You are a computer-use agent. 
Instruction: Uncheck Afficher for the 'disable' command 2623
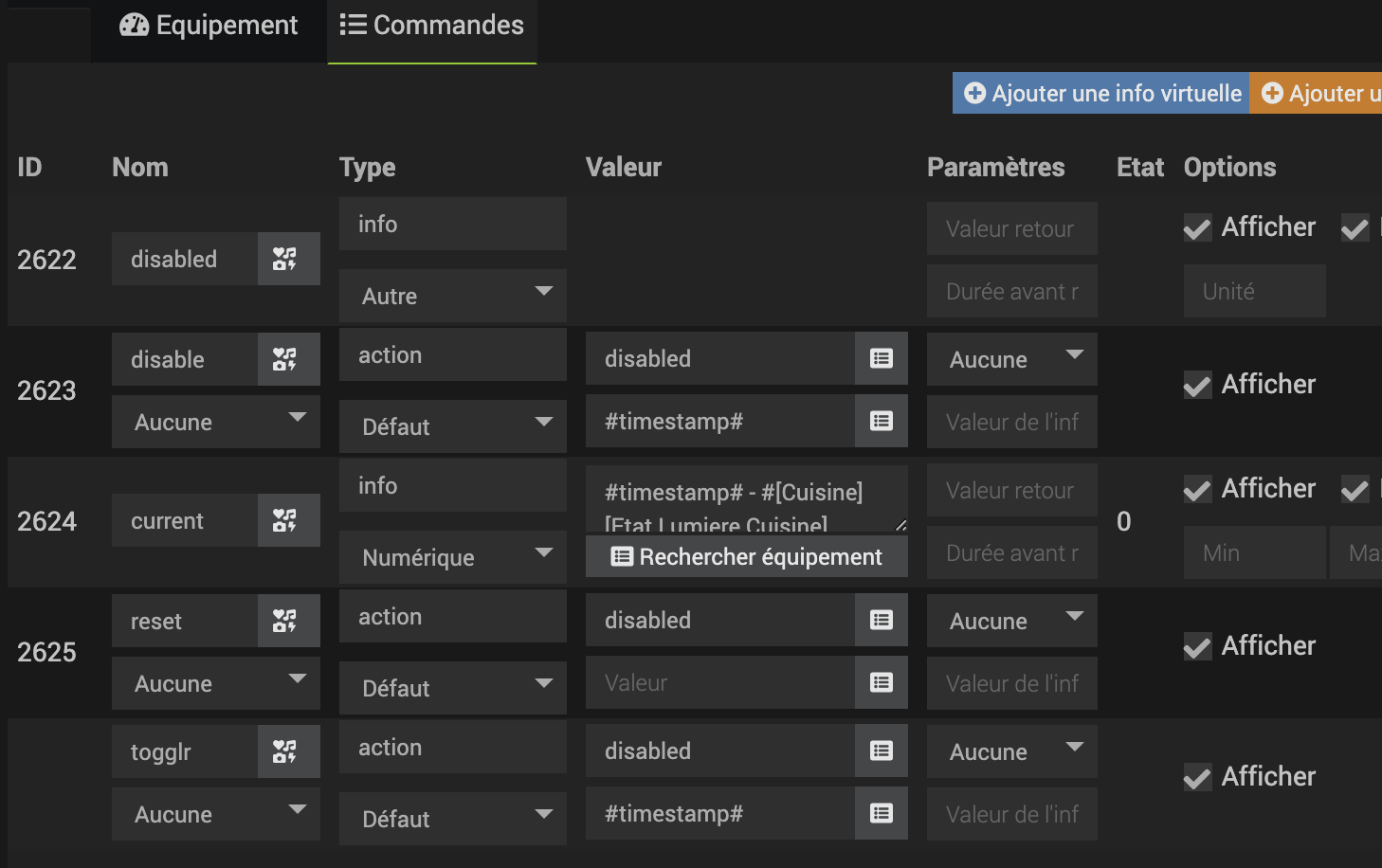pyautogui.click(x=1198, y=386)
